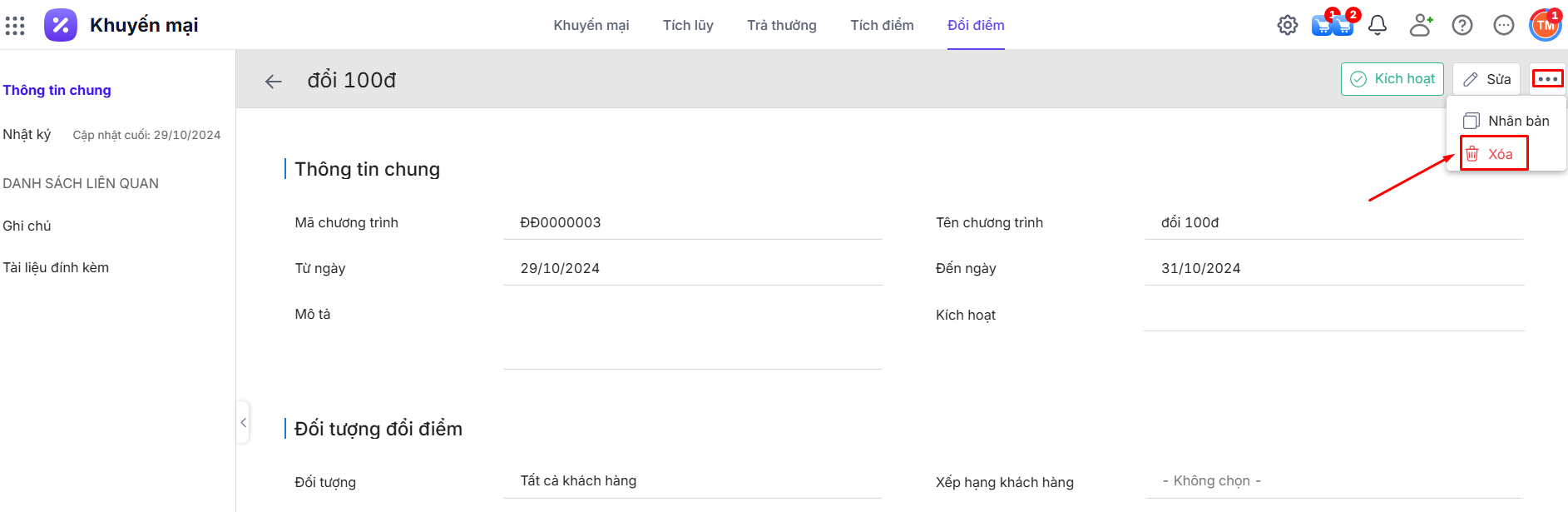This screenshot has width=1568, height=512.
Task: Switch to the Tích điểm tab
Action: point(882,26)
